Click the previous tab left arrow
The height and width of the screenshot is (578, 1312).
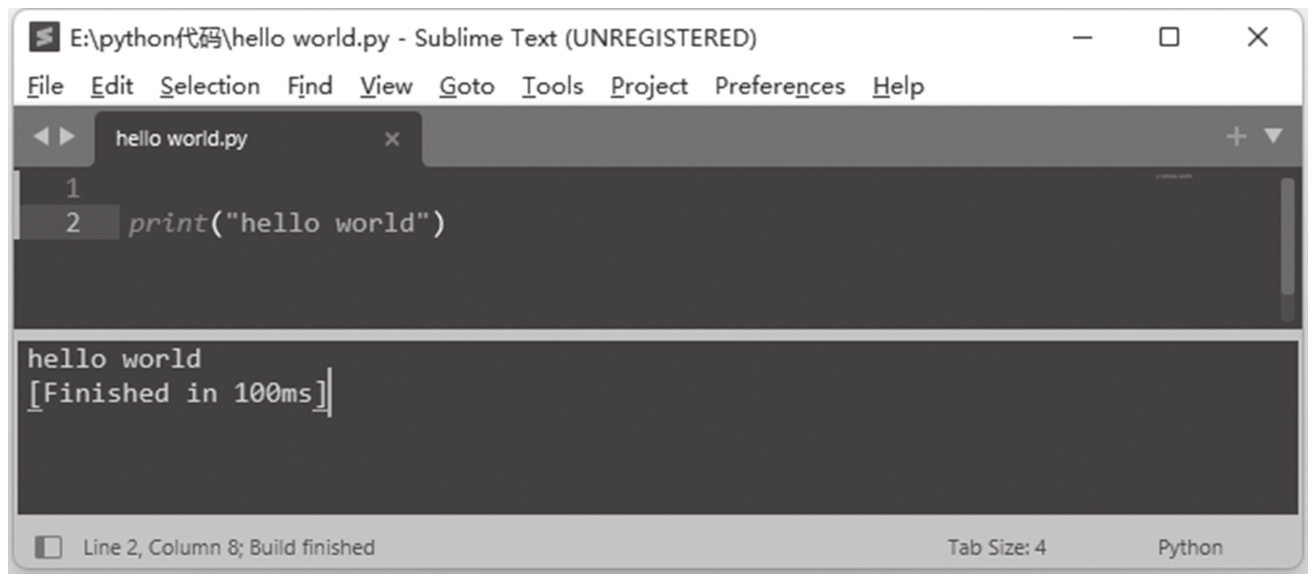(x=40, y=137)
